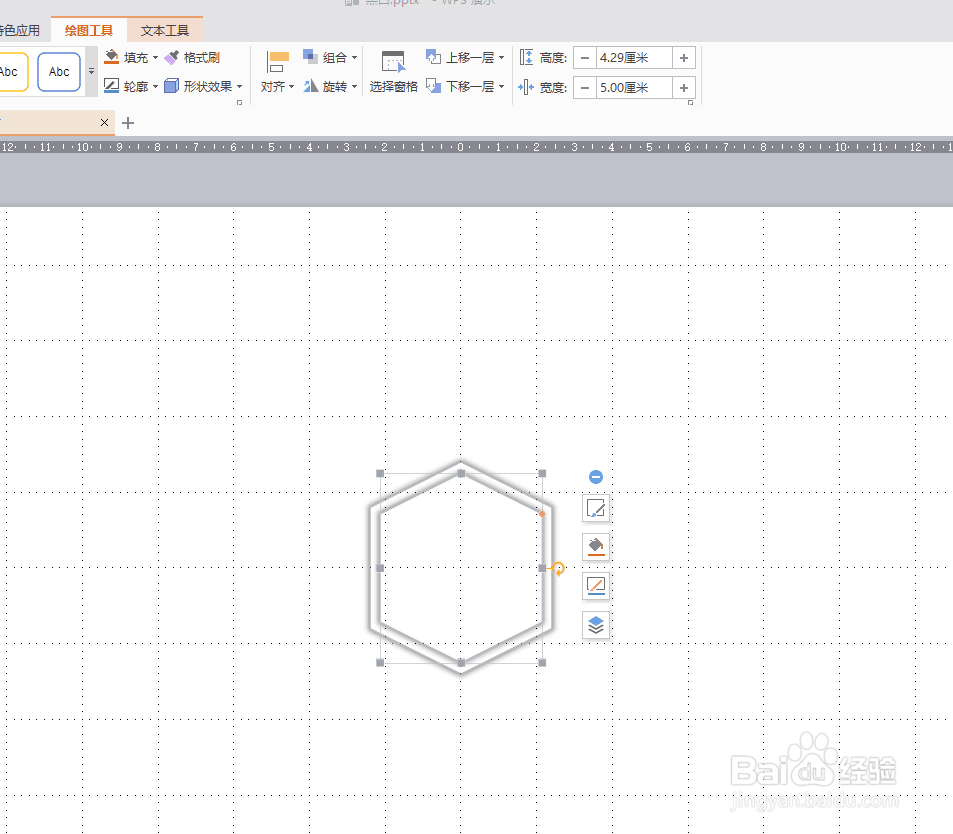
Task: Click minus to decrease 宽度 shape width
Action: point(585,87)
